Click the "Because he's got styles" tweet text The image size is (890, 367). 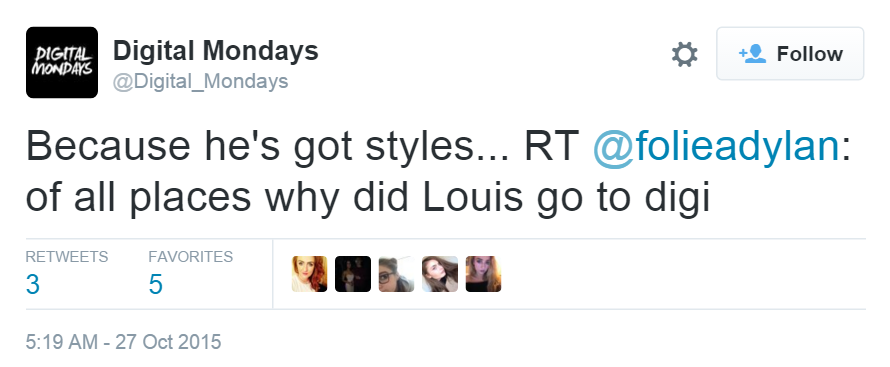click(249, 146)
